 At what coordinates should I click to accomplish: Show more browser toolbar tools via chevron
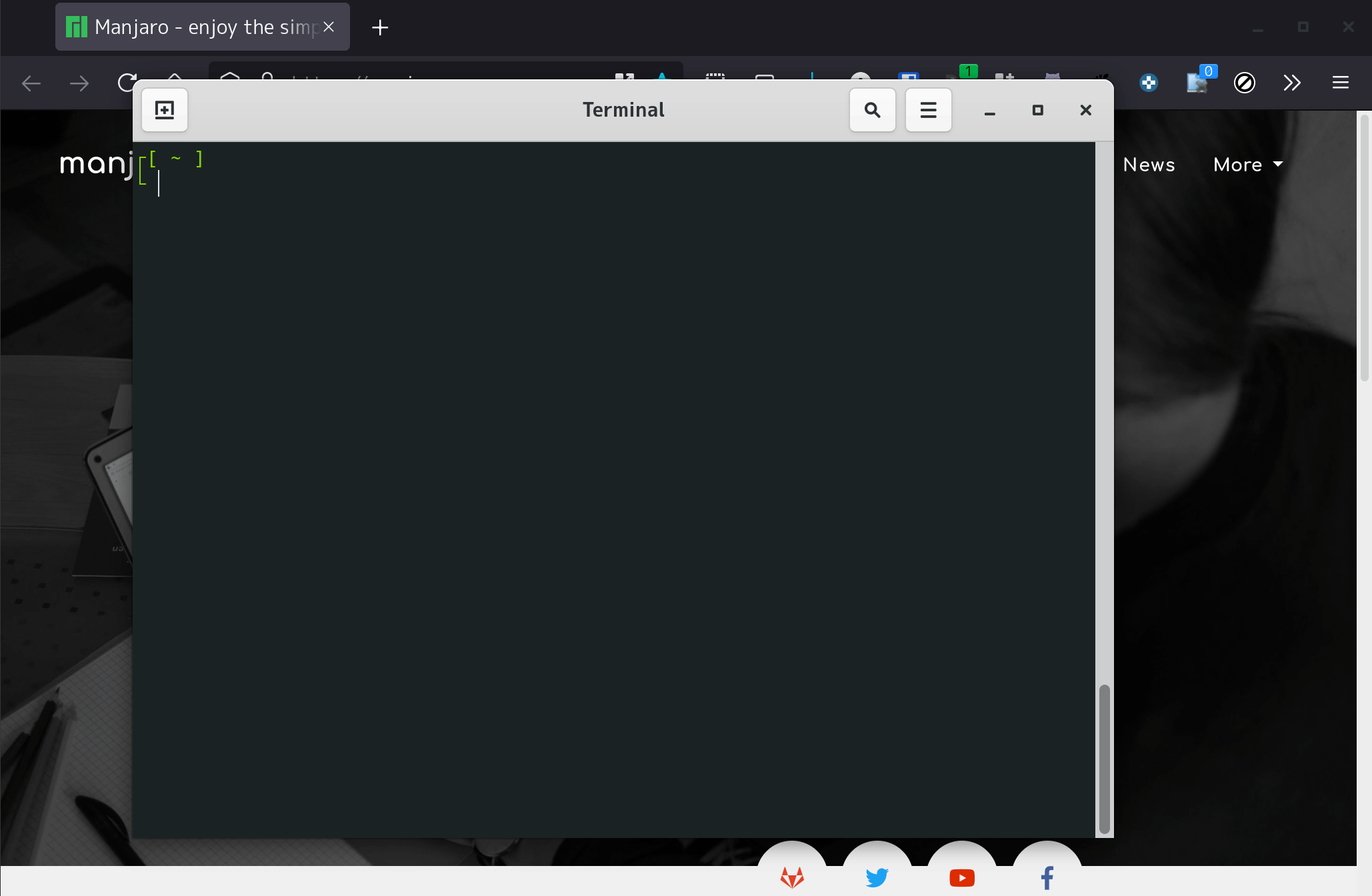(1291, 83)
